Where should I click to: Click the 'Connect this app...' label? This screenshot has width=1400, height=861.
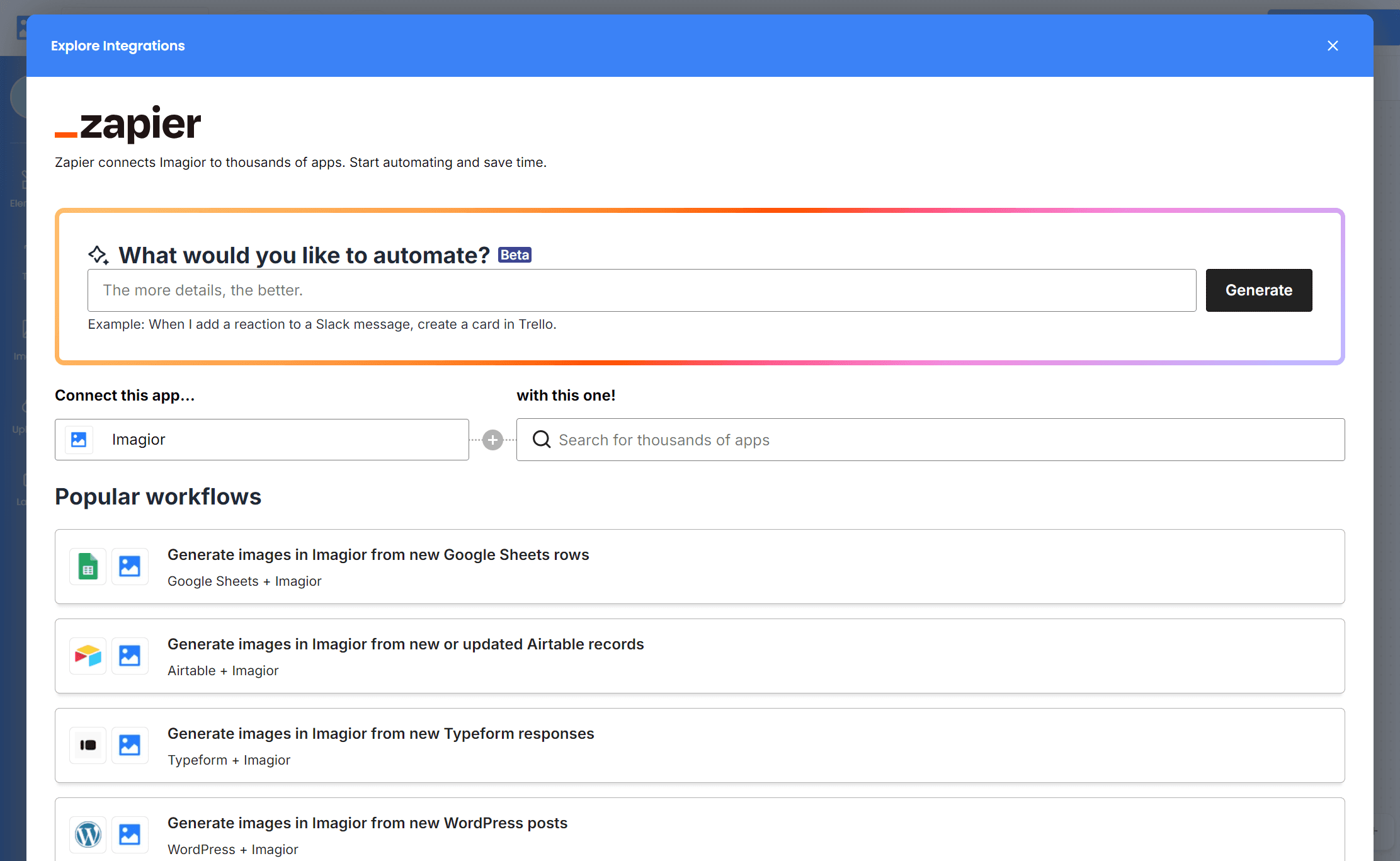[x=125, y=396]
